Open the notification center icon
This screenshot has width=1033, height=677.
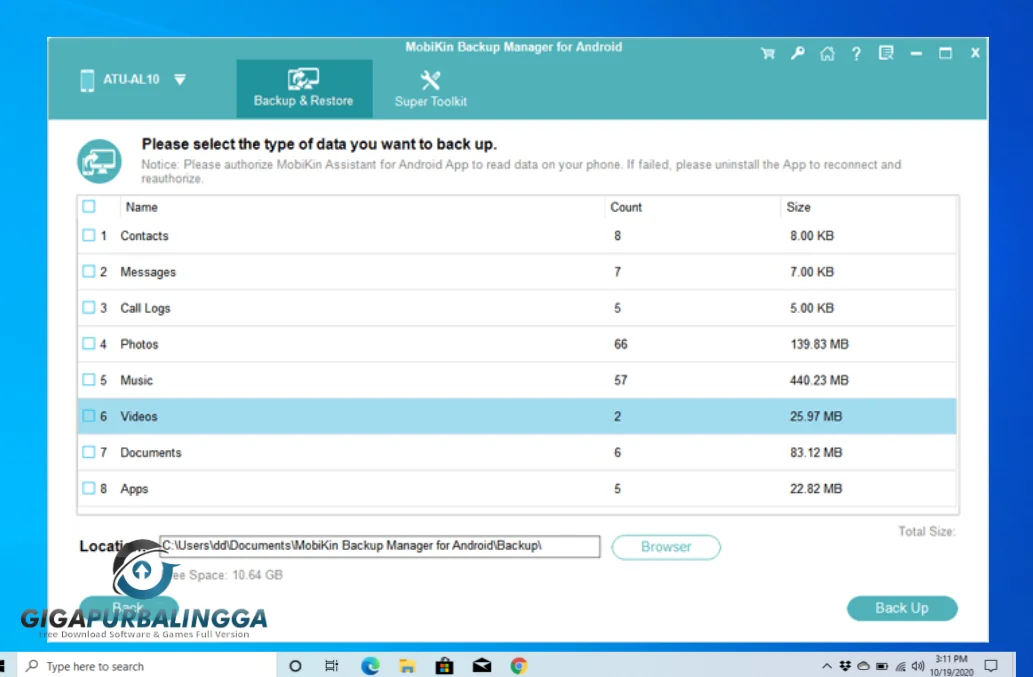(991, 666)
